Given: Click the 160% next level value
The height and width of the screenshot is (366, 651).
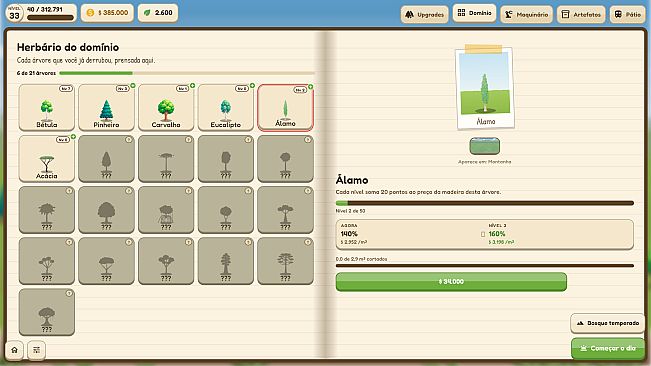Looking at the screenshot, I should 497,234.
